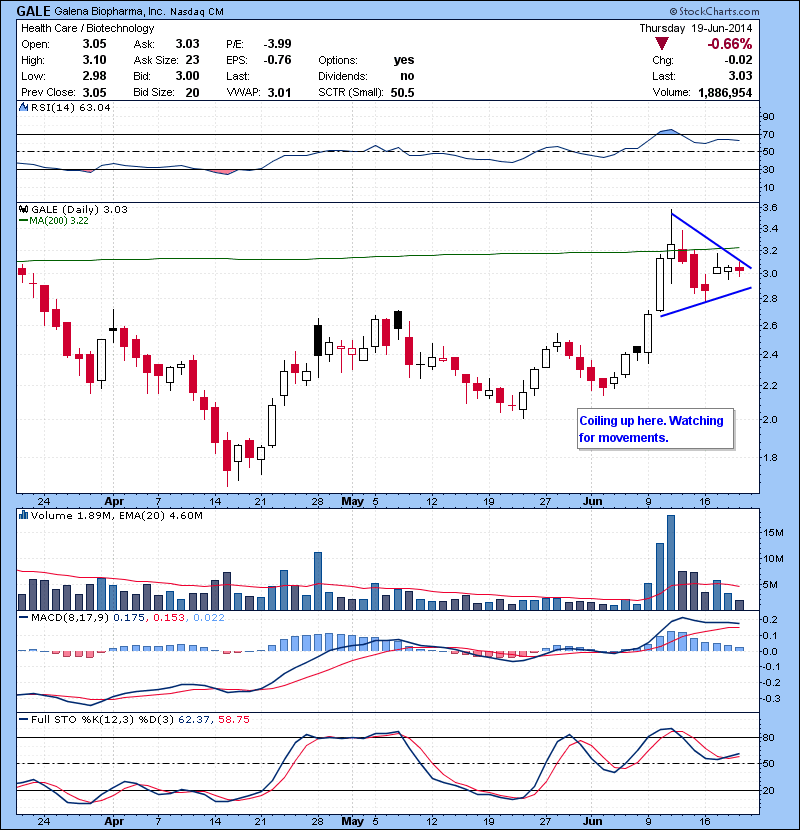This screenshot has height=830, width=800.
Task: Click the RSI 70 axis label
Action: point(768,134)
